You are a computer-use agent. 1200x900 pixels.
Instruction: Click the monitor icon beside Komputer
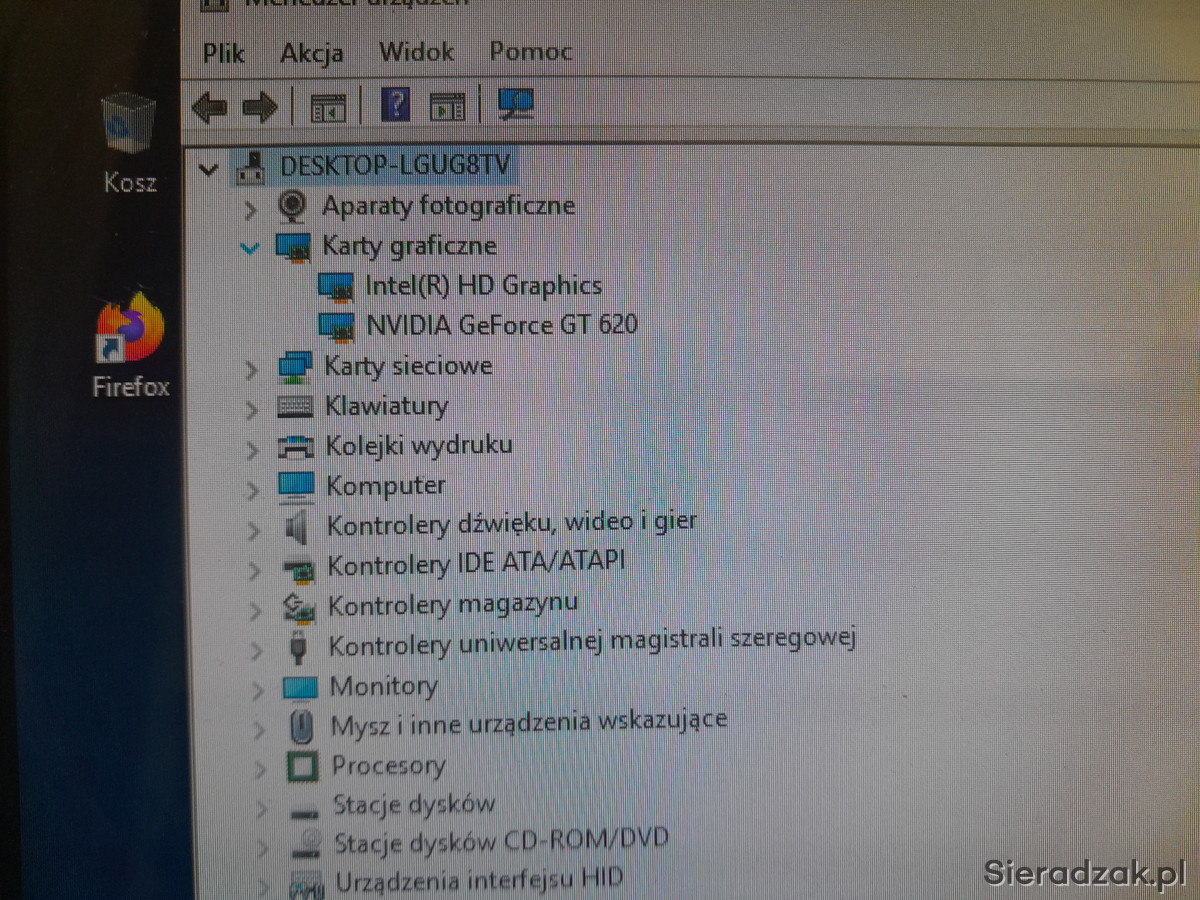pos(297,487)
